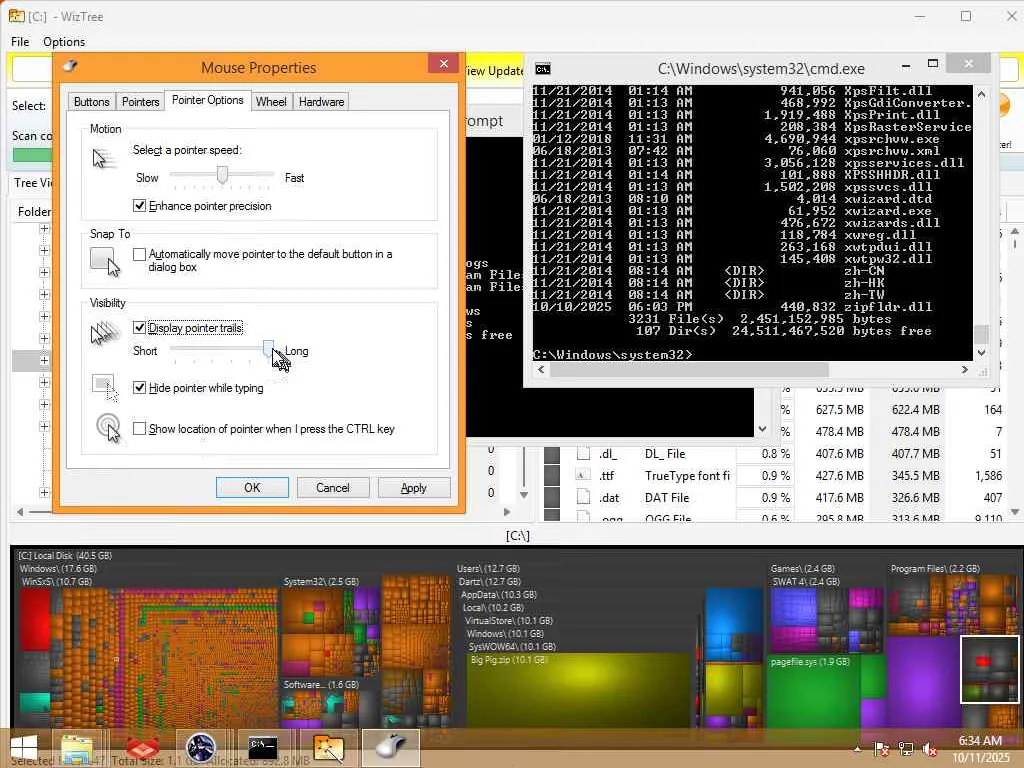
Task: Click System32 (2.5 GB) label in treemap
Action: coord(321,581)
